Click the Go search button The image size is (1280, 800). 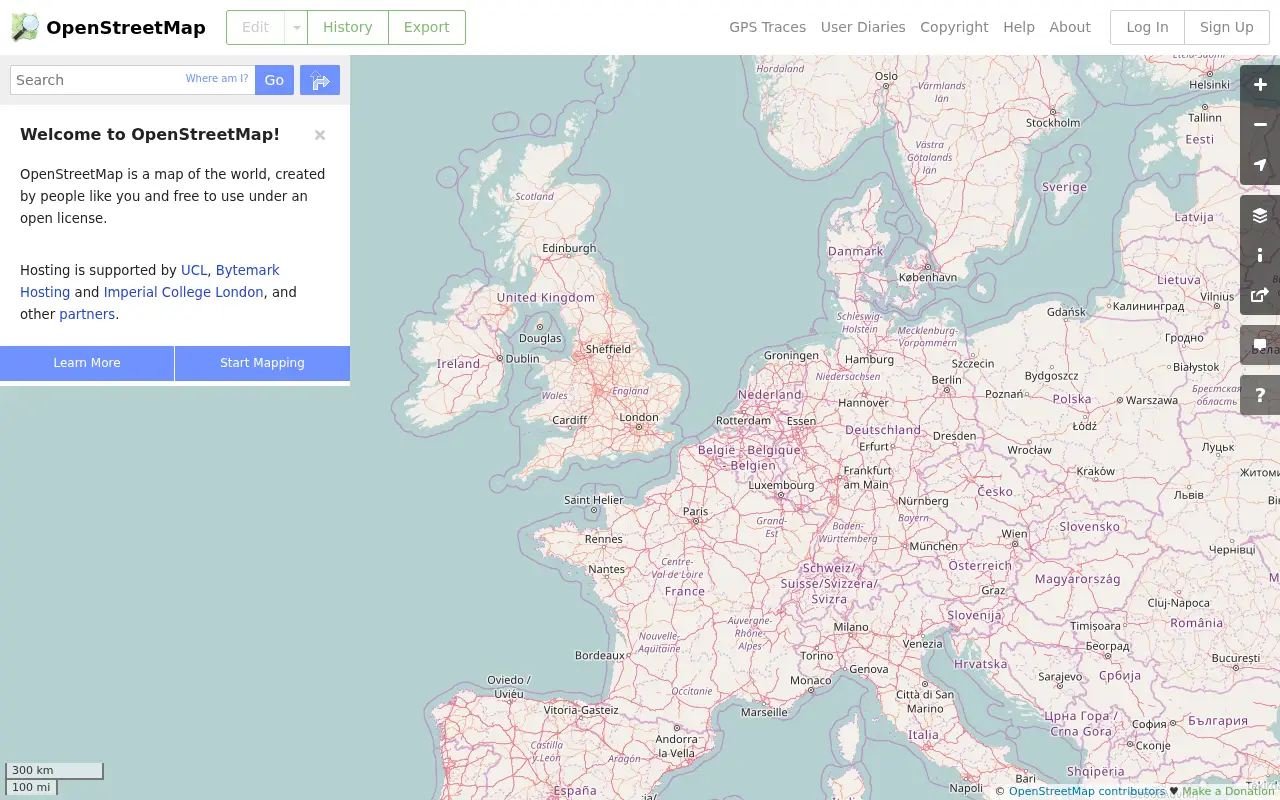coord(274,80)
